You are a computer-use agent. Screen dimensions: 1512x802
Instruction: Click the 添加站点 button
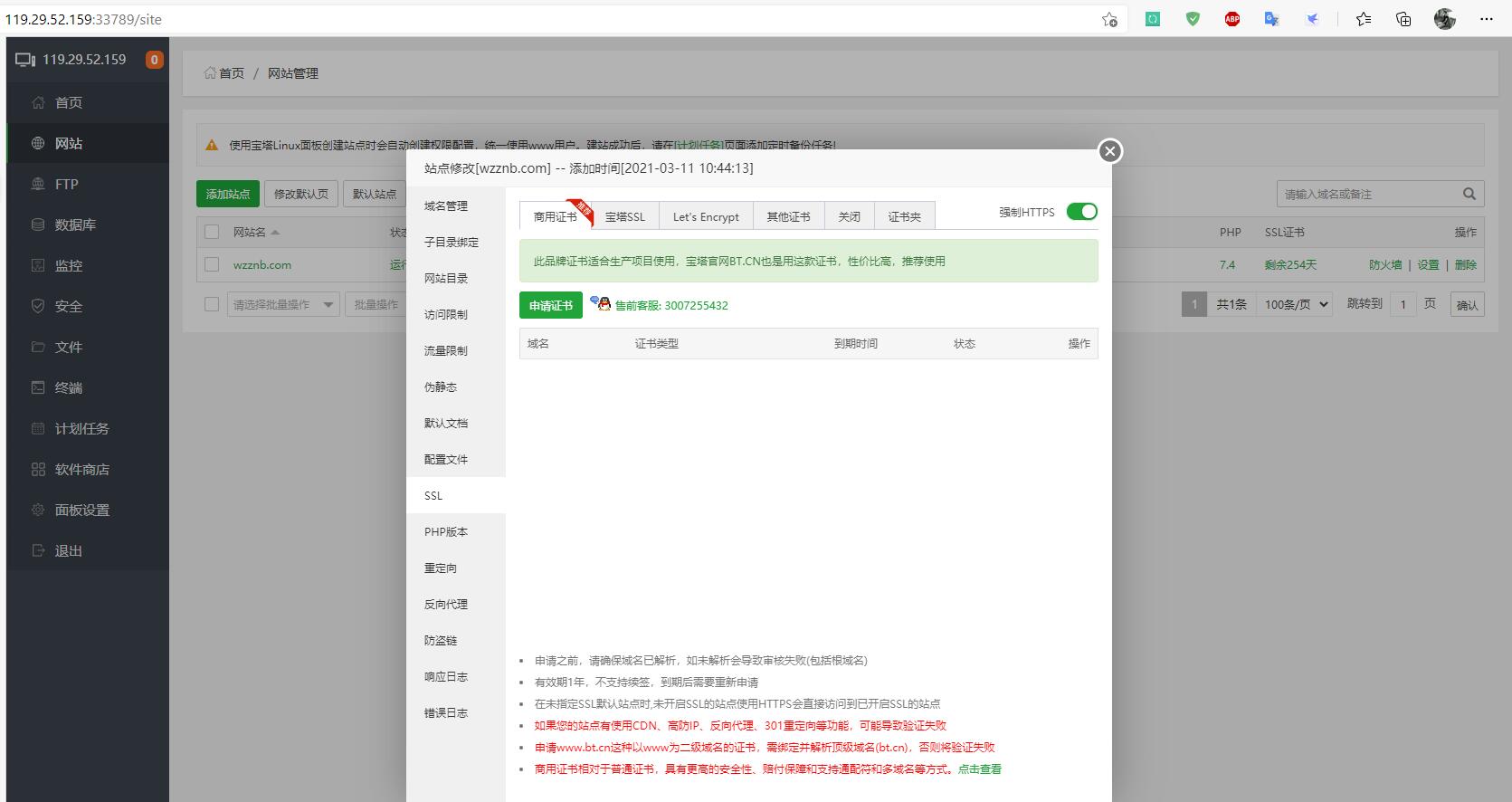228,194
